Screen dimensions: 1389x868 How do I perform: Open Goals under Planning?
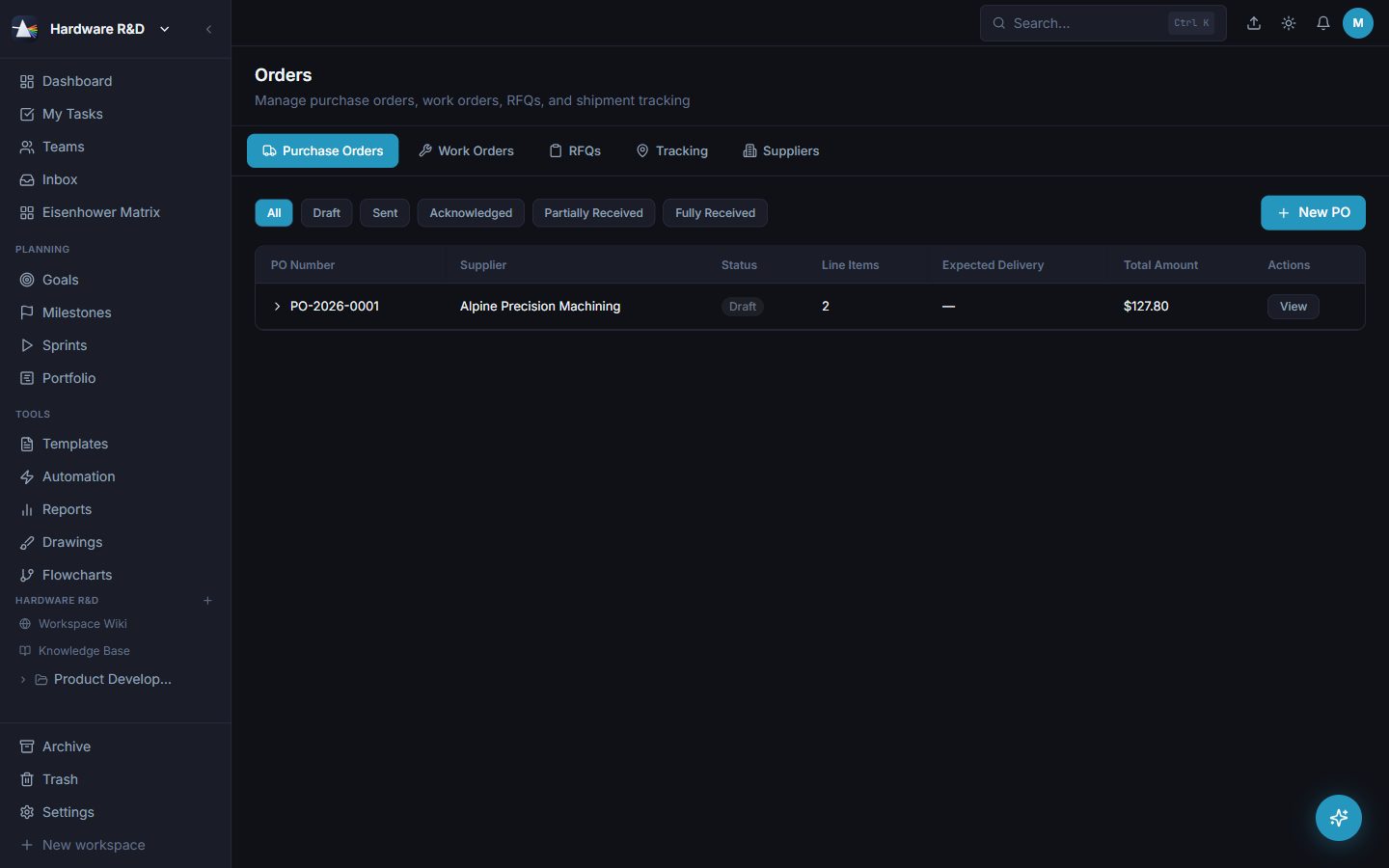(115, 280)
